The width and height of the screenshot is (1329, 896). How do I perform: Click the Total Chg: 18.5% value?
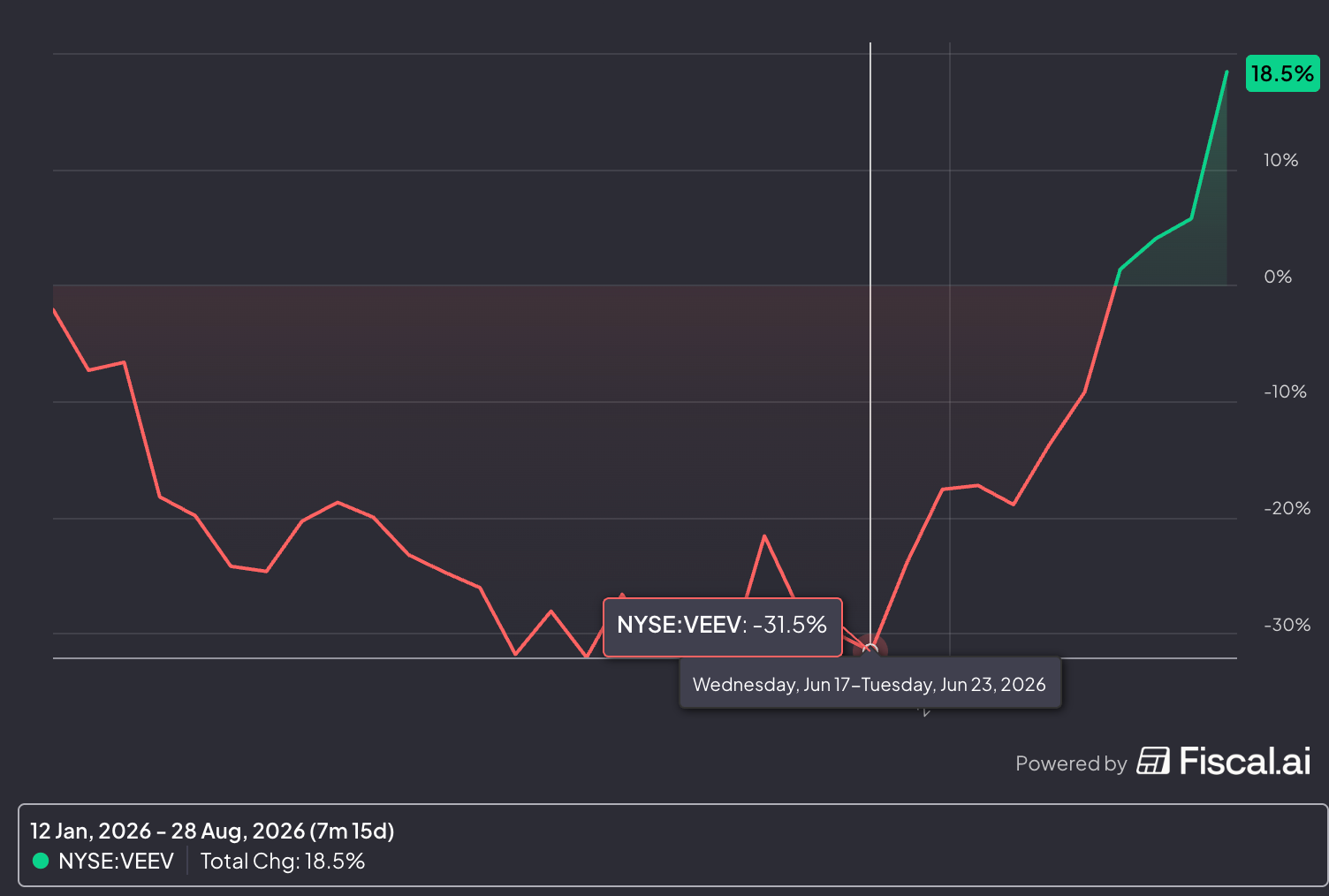click(283, 861)
